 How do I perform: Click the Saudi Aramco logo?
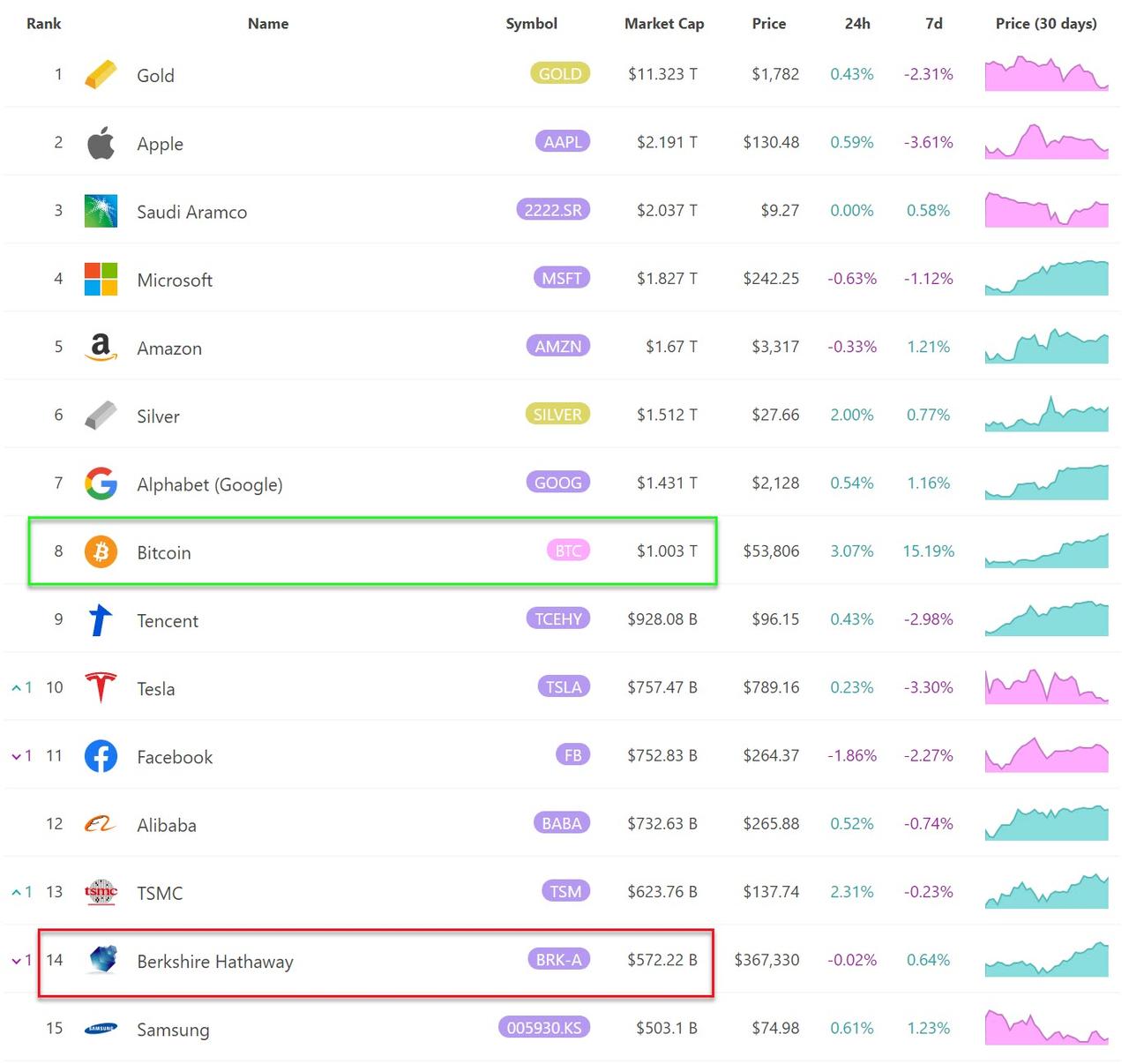[101, 211]
